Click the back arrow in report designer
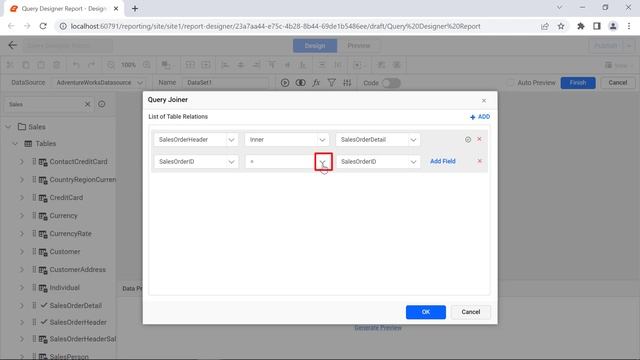This screenshot has height=360, width=640. click(12, 45)
